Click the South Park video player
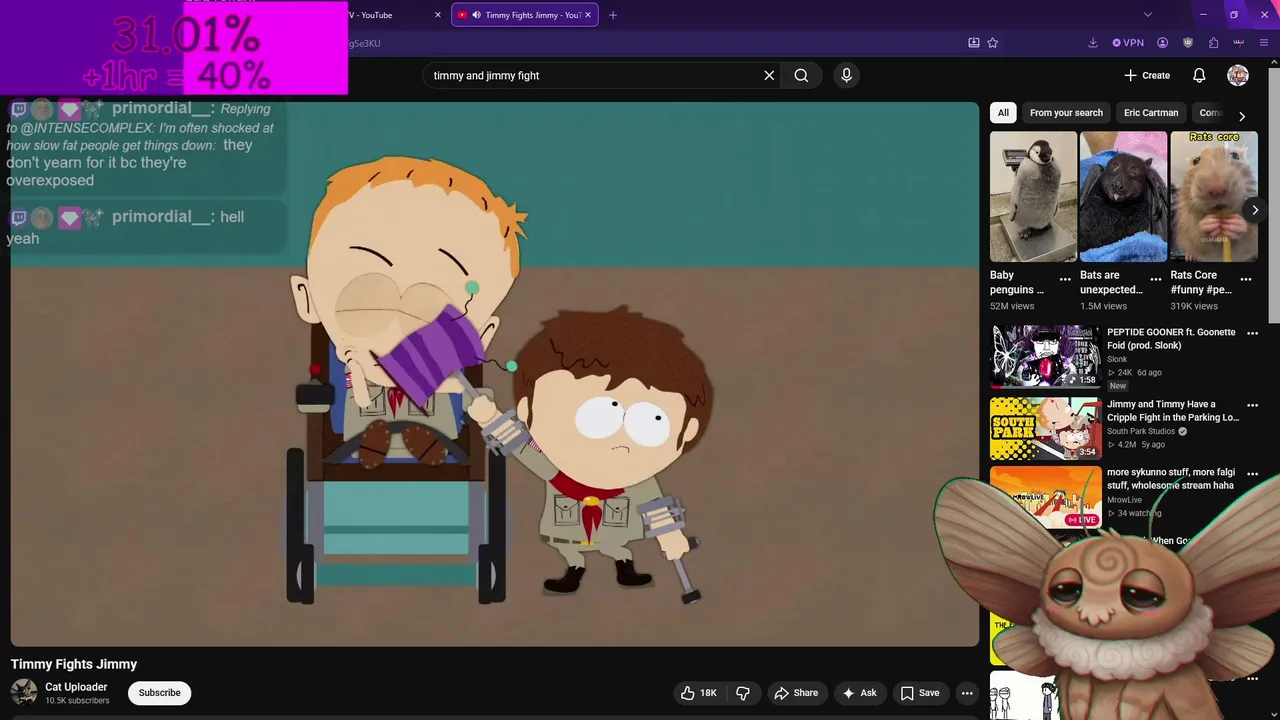 tap(494, 374)
